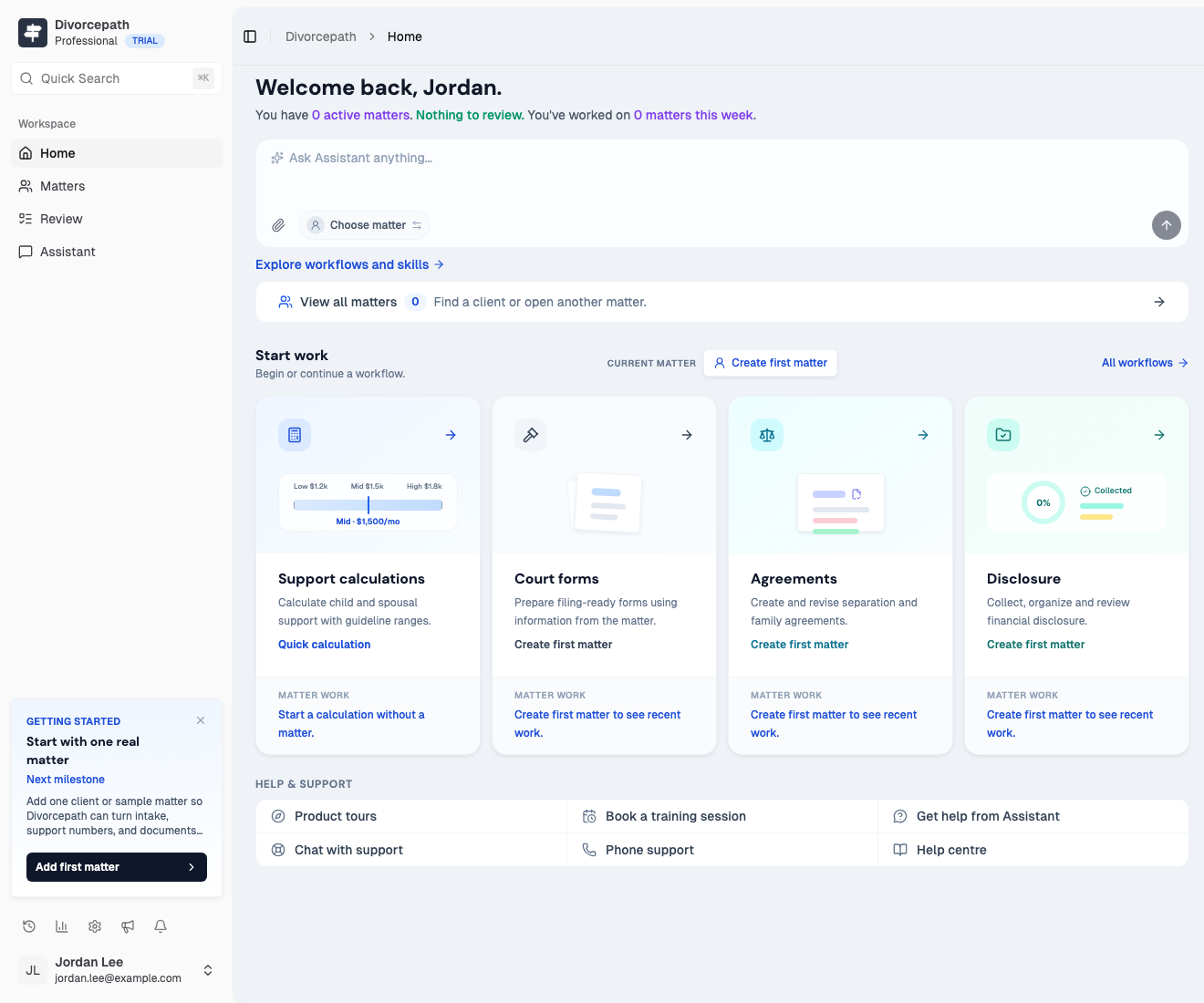Click the Court forms gavel icon
The image size is (1204, 1003).
pos(531,435)
